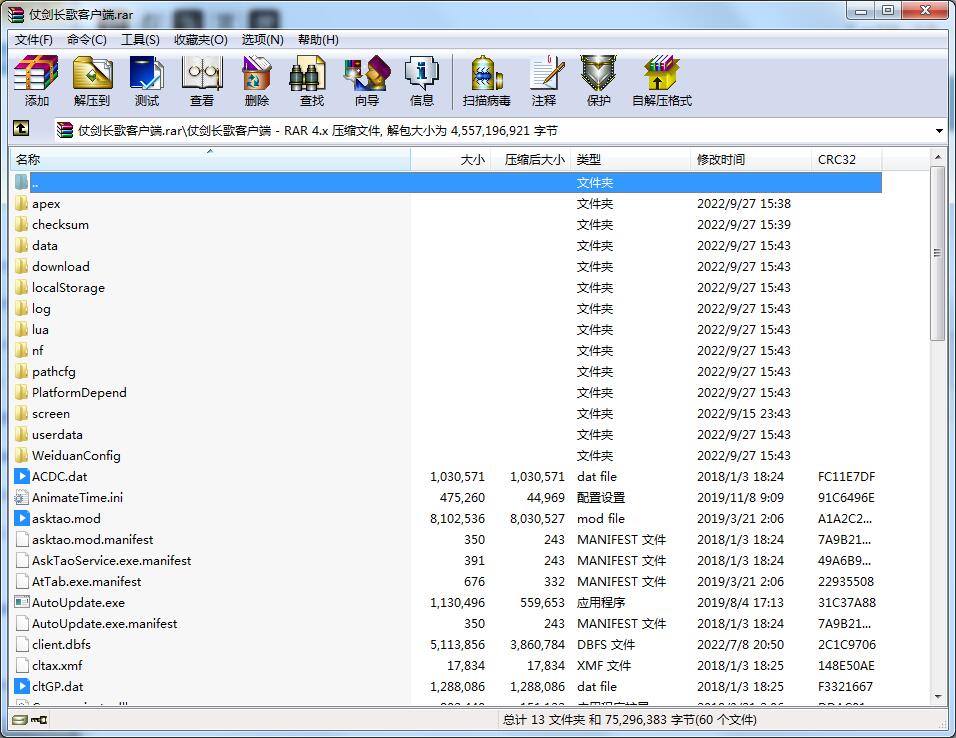Select cltax.xmf file

click(x=447, y=665)
